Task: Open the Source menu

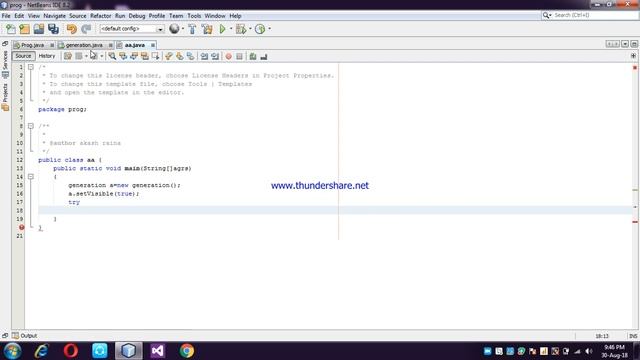Action: 78,16
